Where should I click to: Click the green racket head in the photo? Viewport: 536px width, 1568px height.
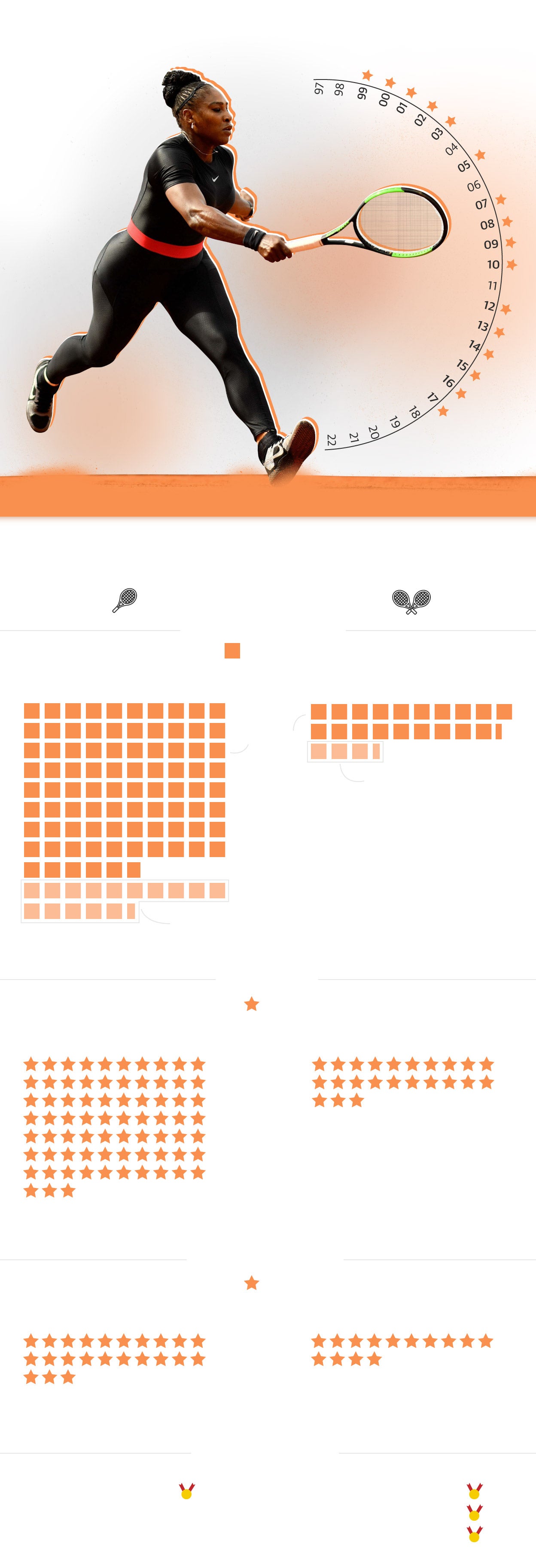tap(402, 220)
